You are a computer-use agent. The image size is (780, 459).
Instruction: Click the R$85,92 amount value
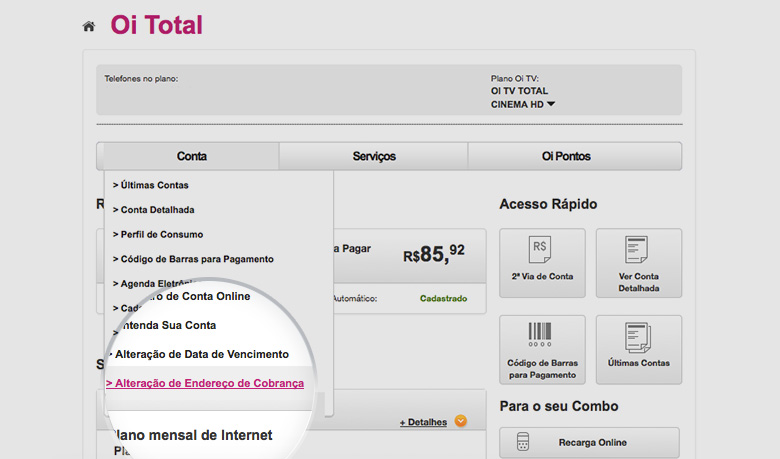(433, 253)
